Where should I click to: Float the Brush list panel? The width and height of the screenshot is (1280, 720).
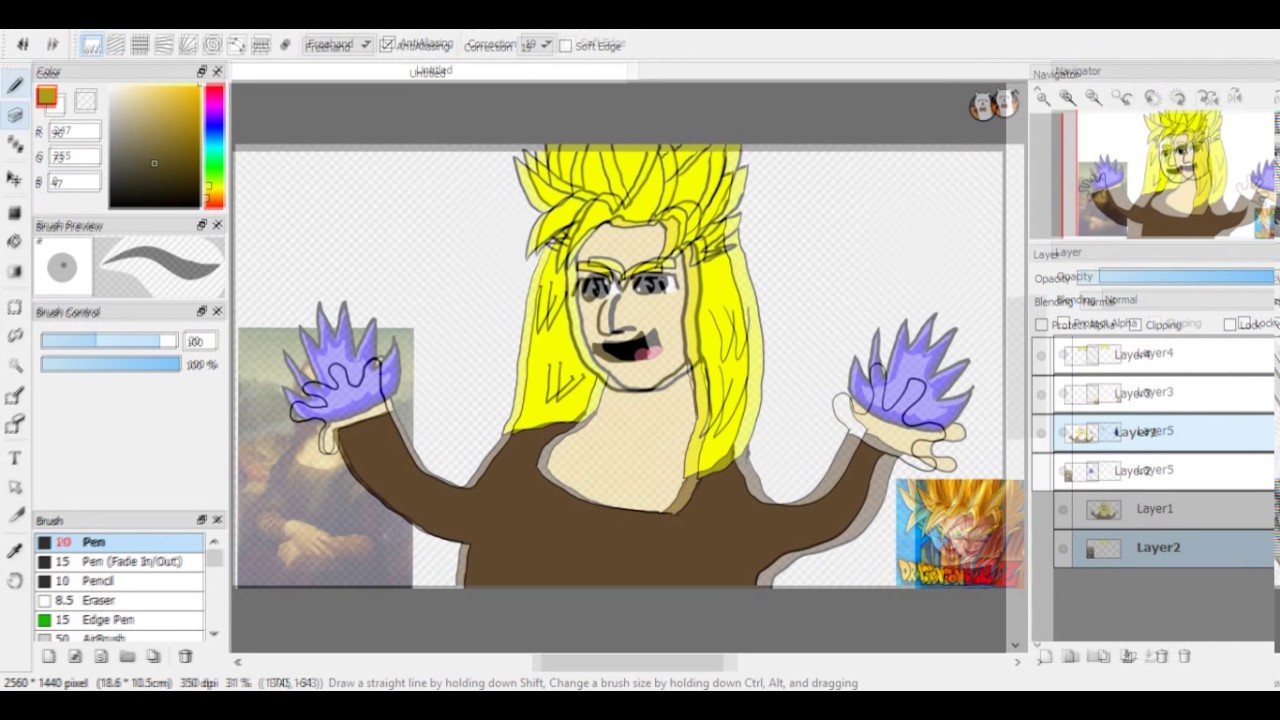[x=201, y=520]
